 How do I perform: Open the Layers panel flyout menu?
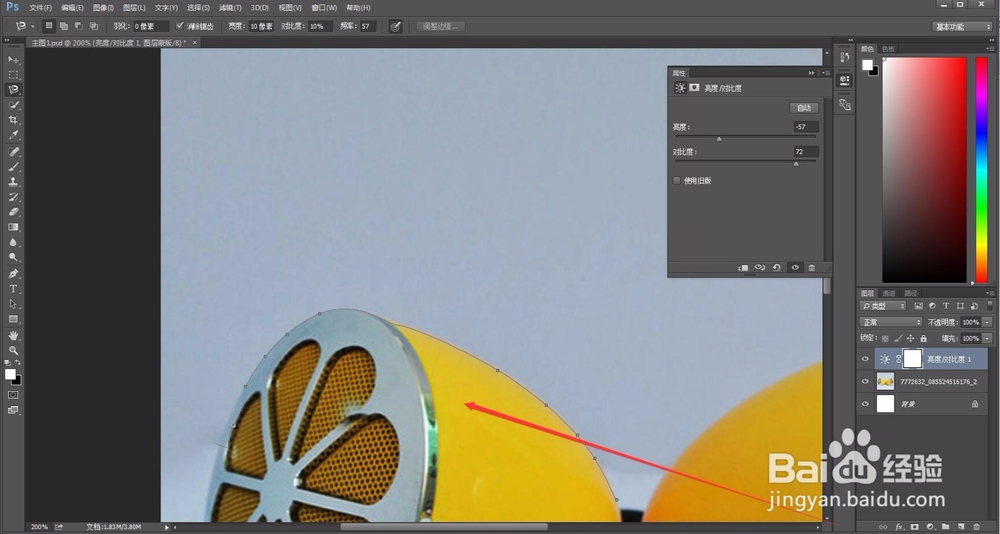tap(990, 293)
